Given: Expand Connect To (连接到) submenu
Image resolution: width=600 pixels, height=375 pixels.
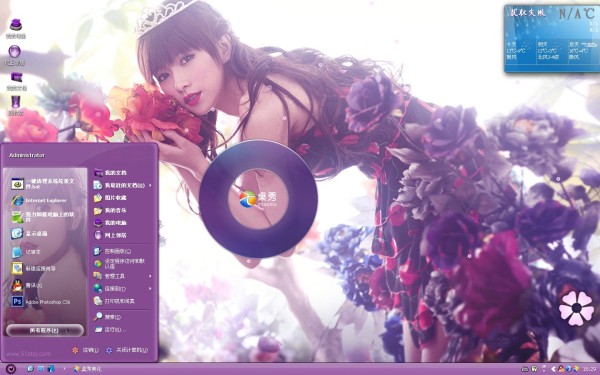Looking at the screenshot, I should 123,289.
